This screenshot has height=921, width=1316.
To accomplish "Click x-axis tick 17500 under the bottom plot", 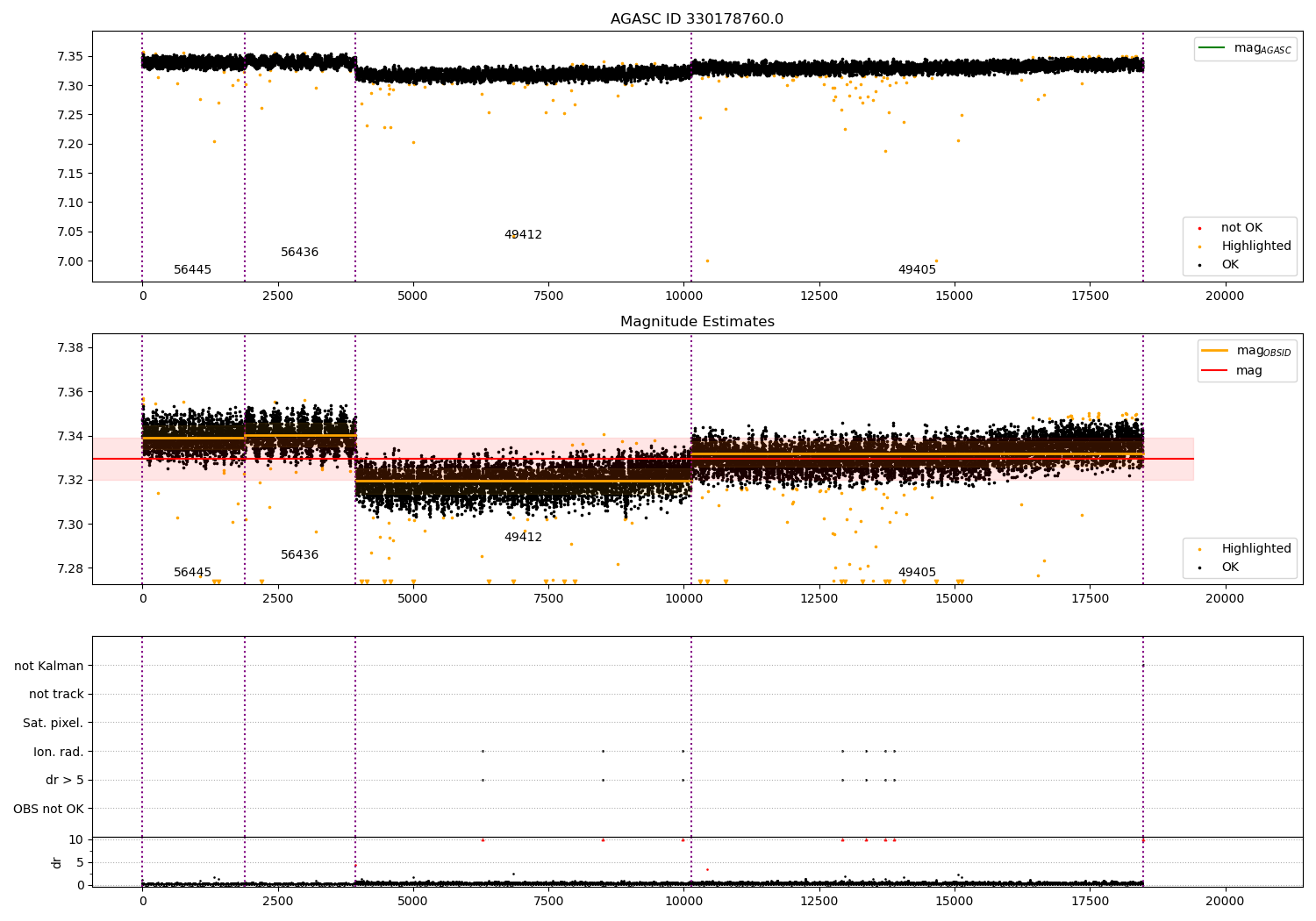I will [1090, 900].
